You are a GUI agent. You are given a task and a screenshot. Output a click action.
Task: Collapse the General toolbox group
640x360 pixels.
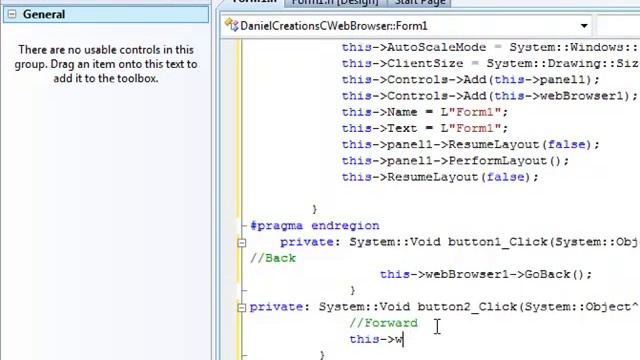click(12, 14)
